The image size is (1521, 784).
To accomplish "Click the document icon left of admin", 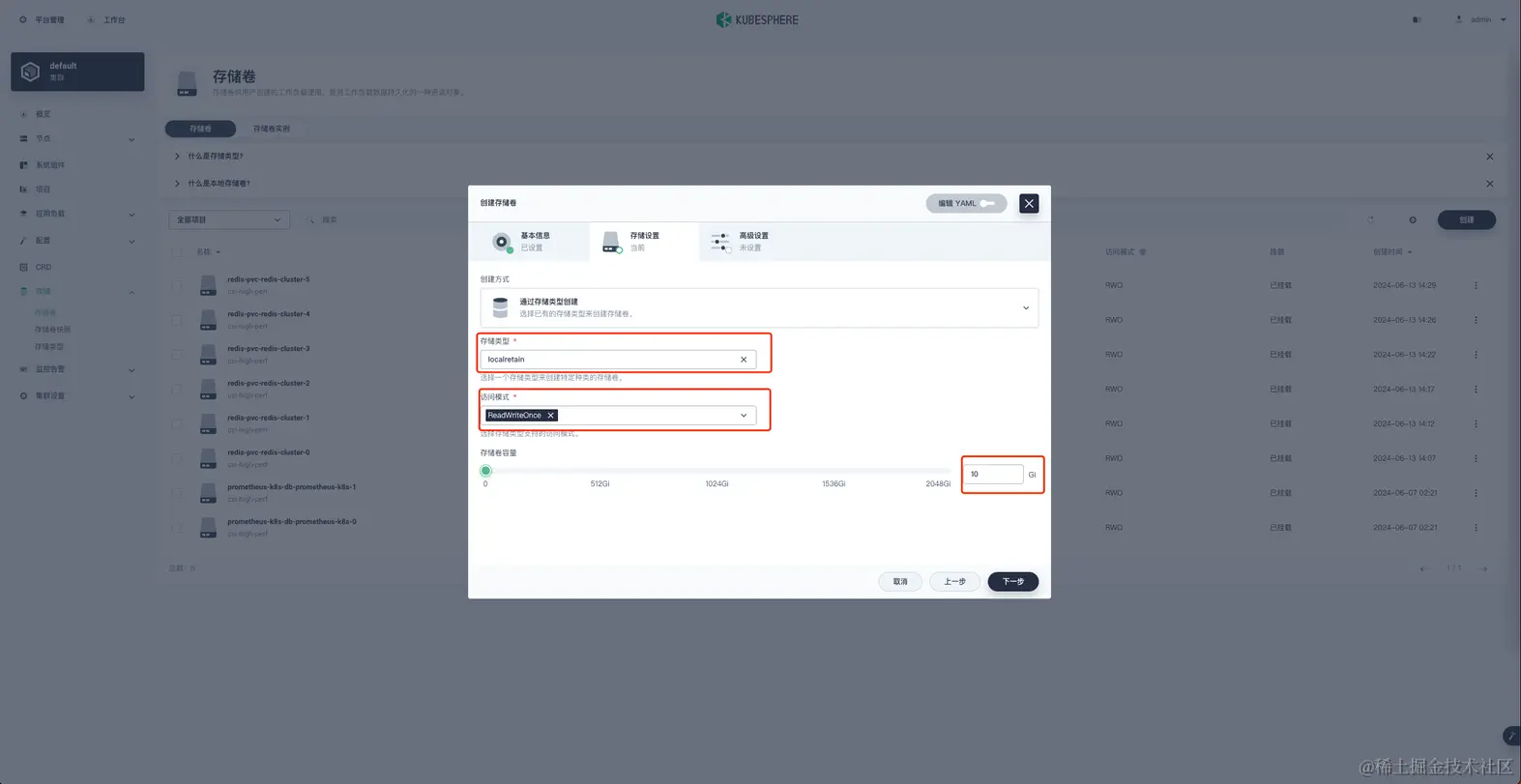I will click(x=1417, y=19).
